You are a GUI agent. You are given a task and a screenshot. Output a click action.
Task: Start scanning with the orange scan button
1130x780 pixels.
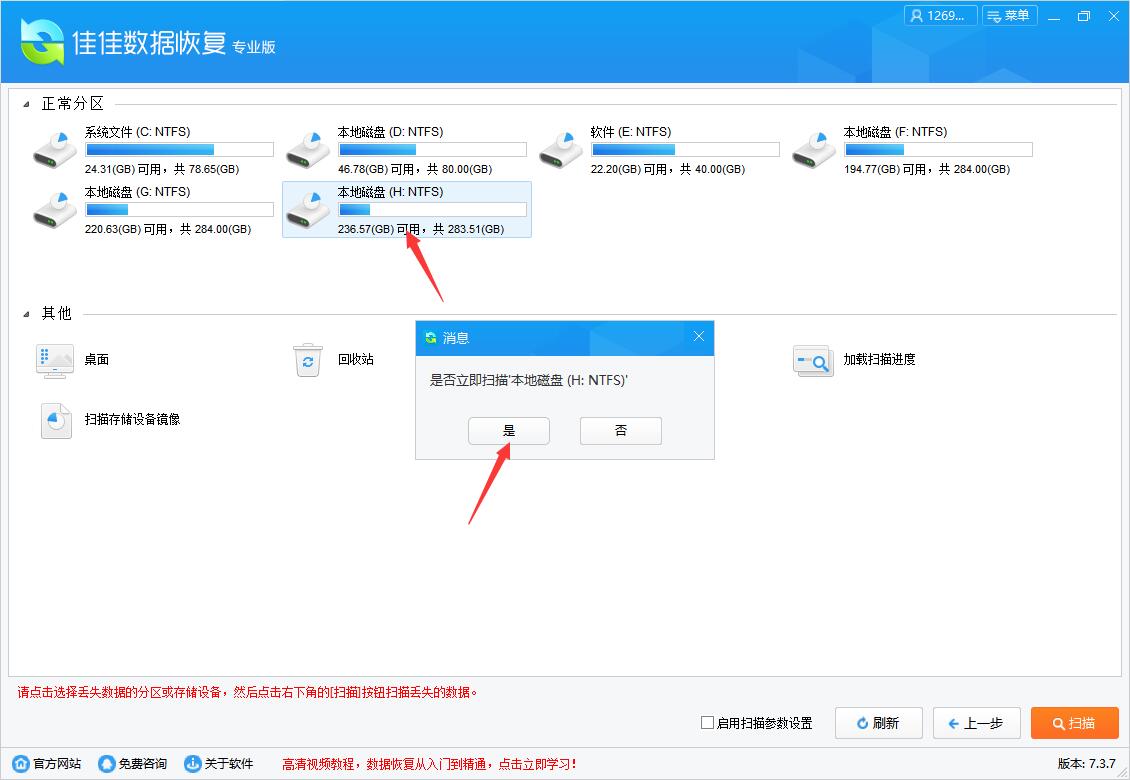pos(1074,723)
